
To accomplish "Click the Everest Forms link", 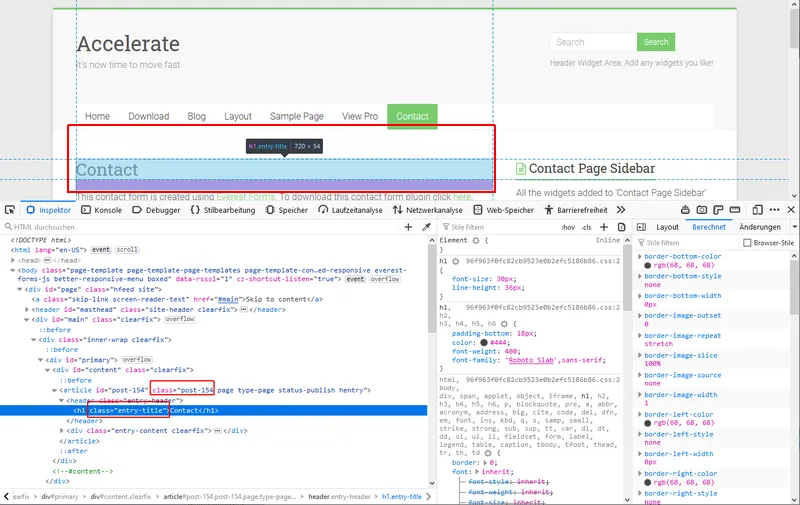I will coord(245,197).
